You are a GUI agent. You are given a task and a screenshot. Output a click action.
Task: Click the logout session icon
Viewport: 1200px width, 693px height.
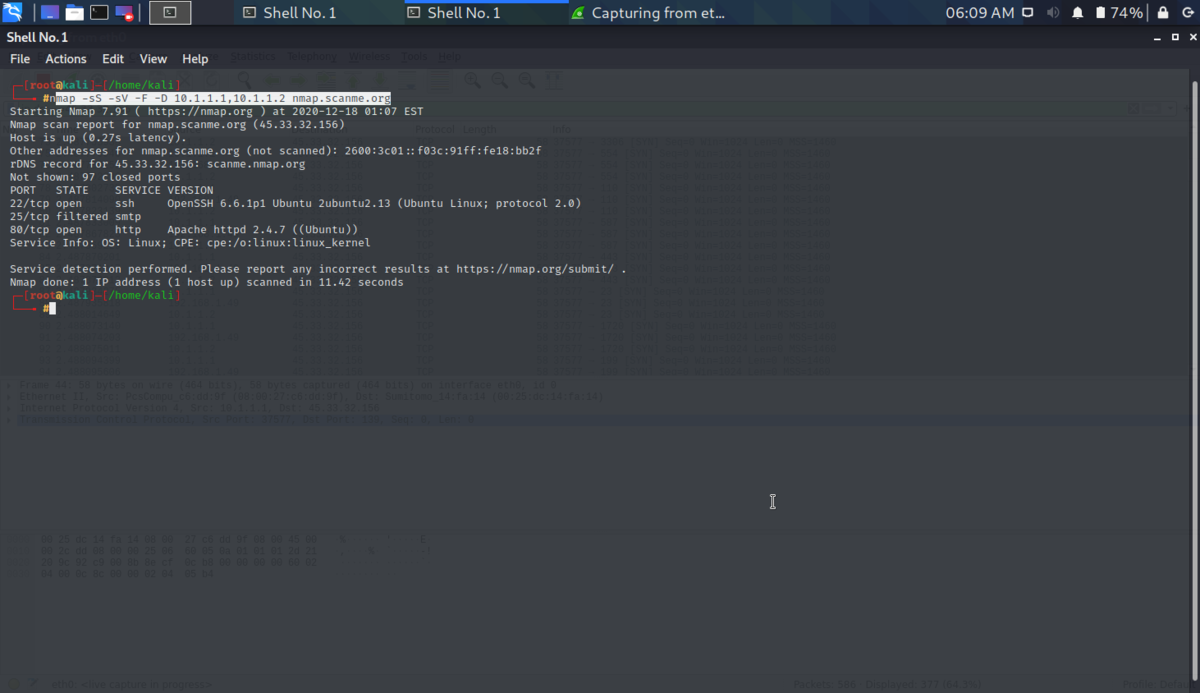coord(1186,13)
